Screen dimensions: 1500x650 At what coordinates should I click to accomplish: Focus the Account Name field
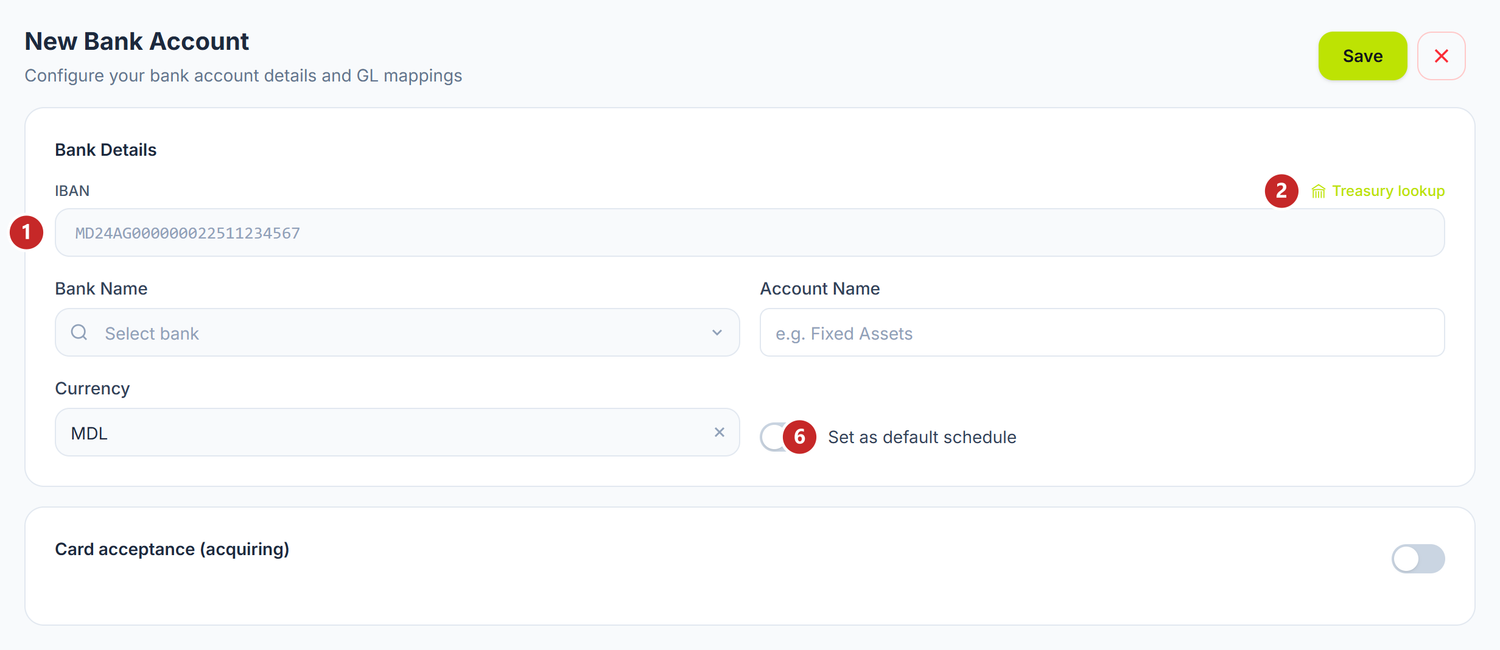(x=1102, y=333)
